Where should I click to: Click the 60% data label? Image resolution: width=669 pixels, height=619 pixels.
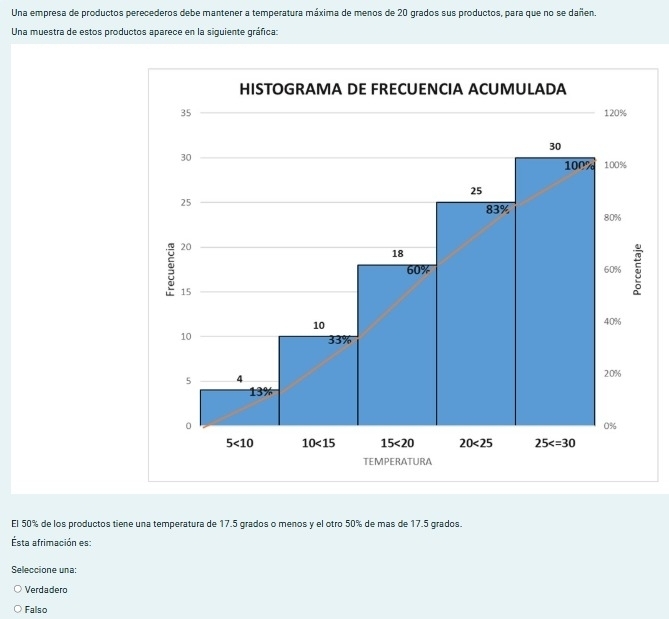418,270
